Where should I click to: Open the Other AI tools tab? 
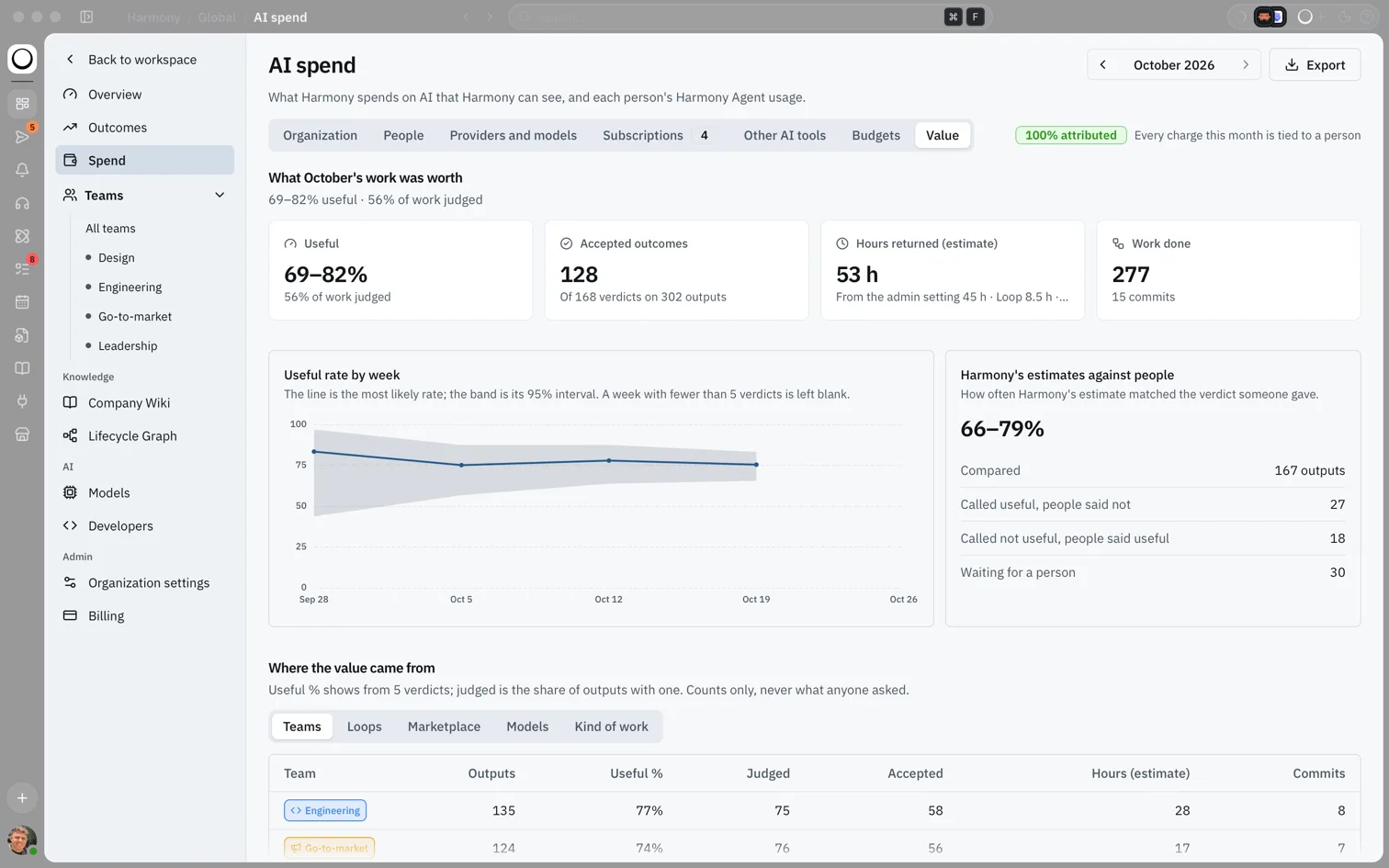click(x=785, y=135)
